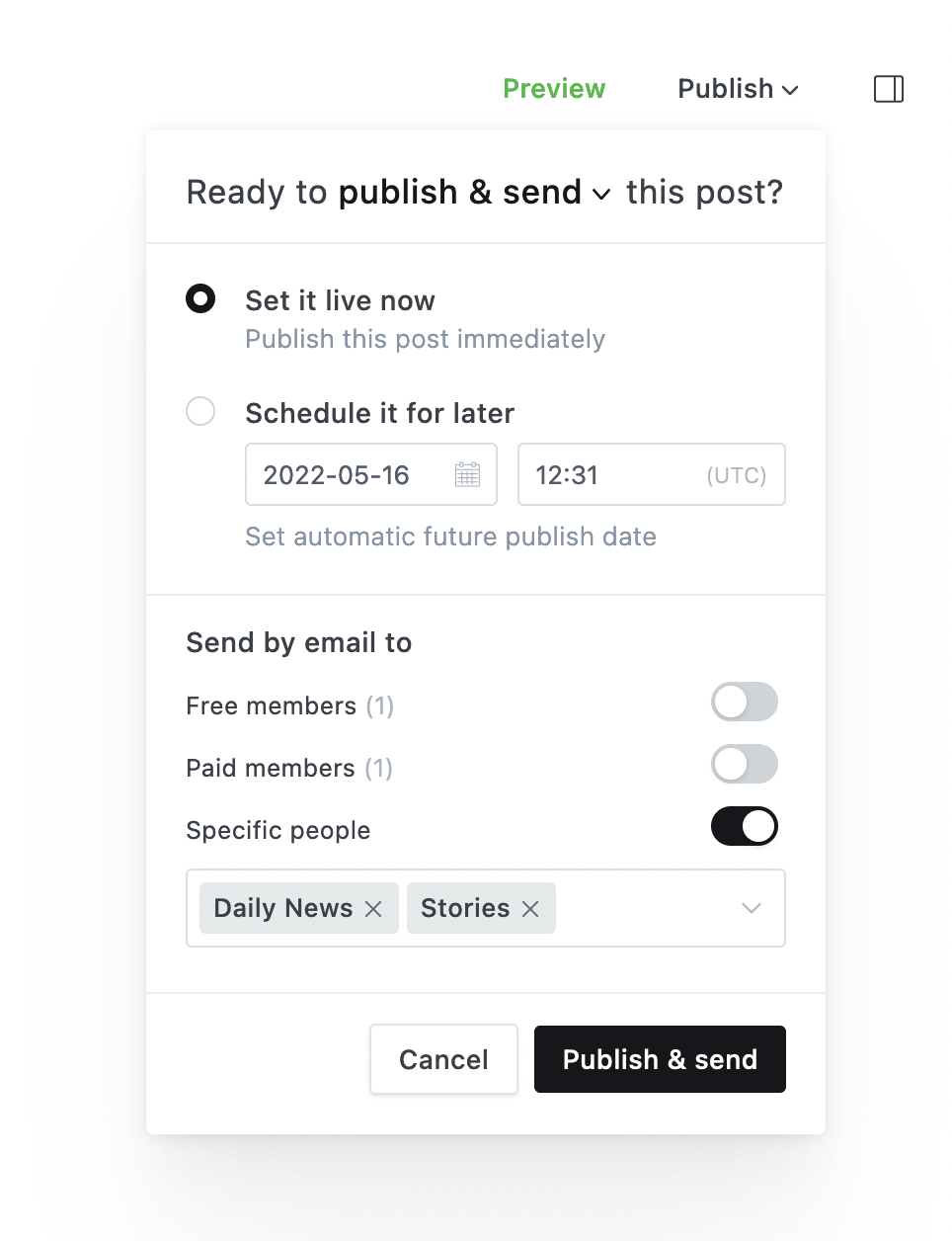Click the Stories tag label
Screen dimensions: 952x1241
pyautogui.click(x=465, y=909)
